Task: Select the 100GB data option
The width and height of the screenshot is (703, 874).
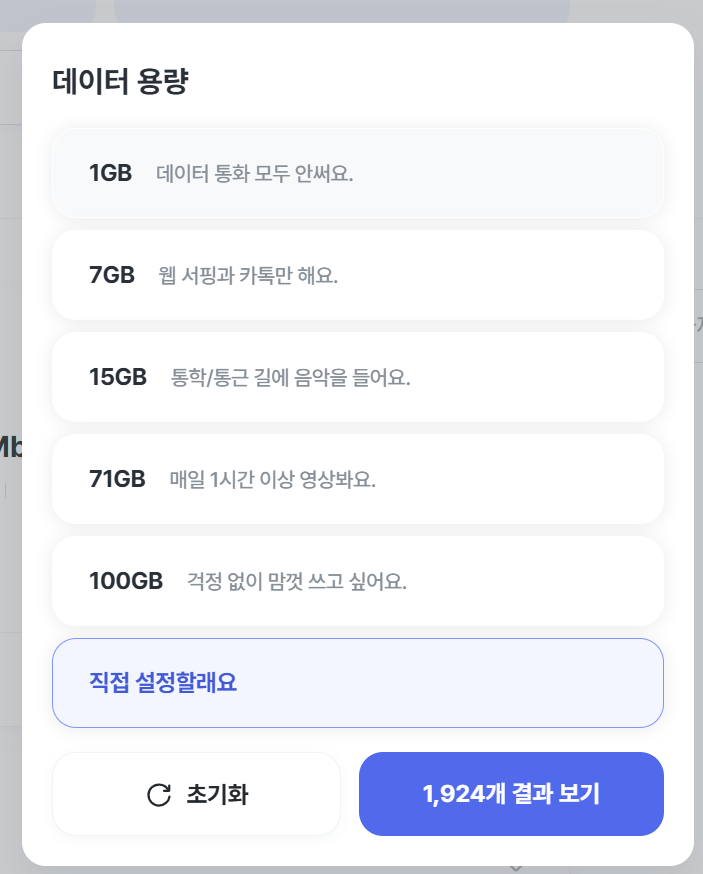Action: tap(357, 580)
